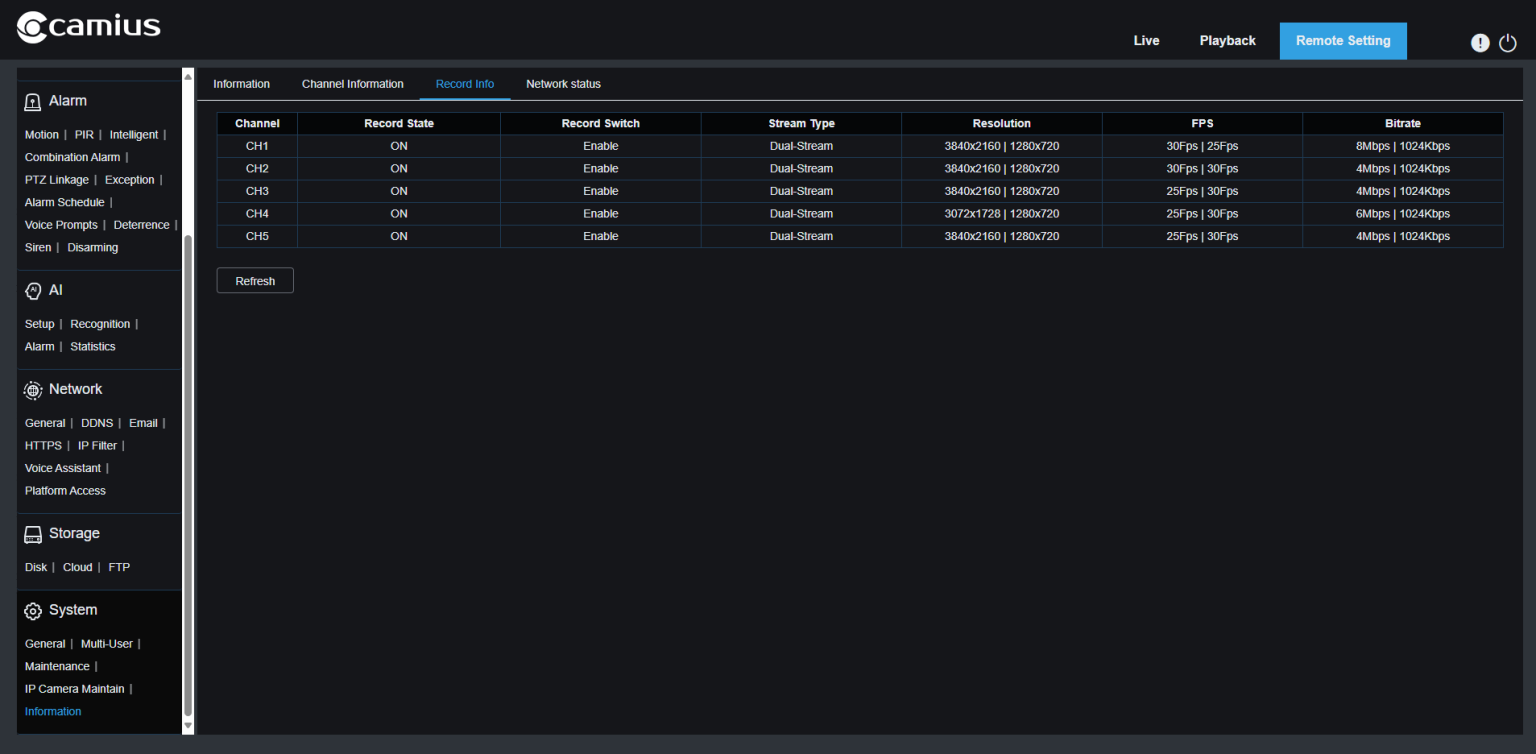Open the alert notification icon at top right
The width and height of the screenshot is (1536, 754).
pyautogui.click(x=1480, y=43)
